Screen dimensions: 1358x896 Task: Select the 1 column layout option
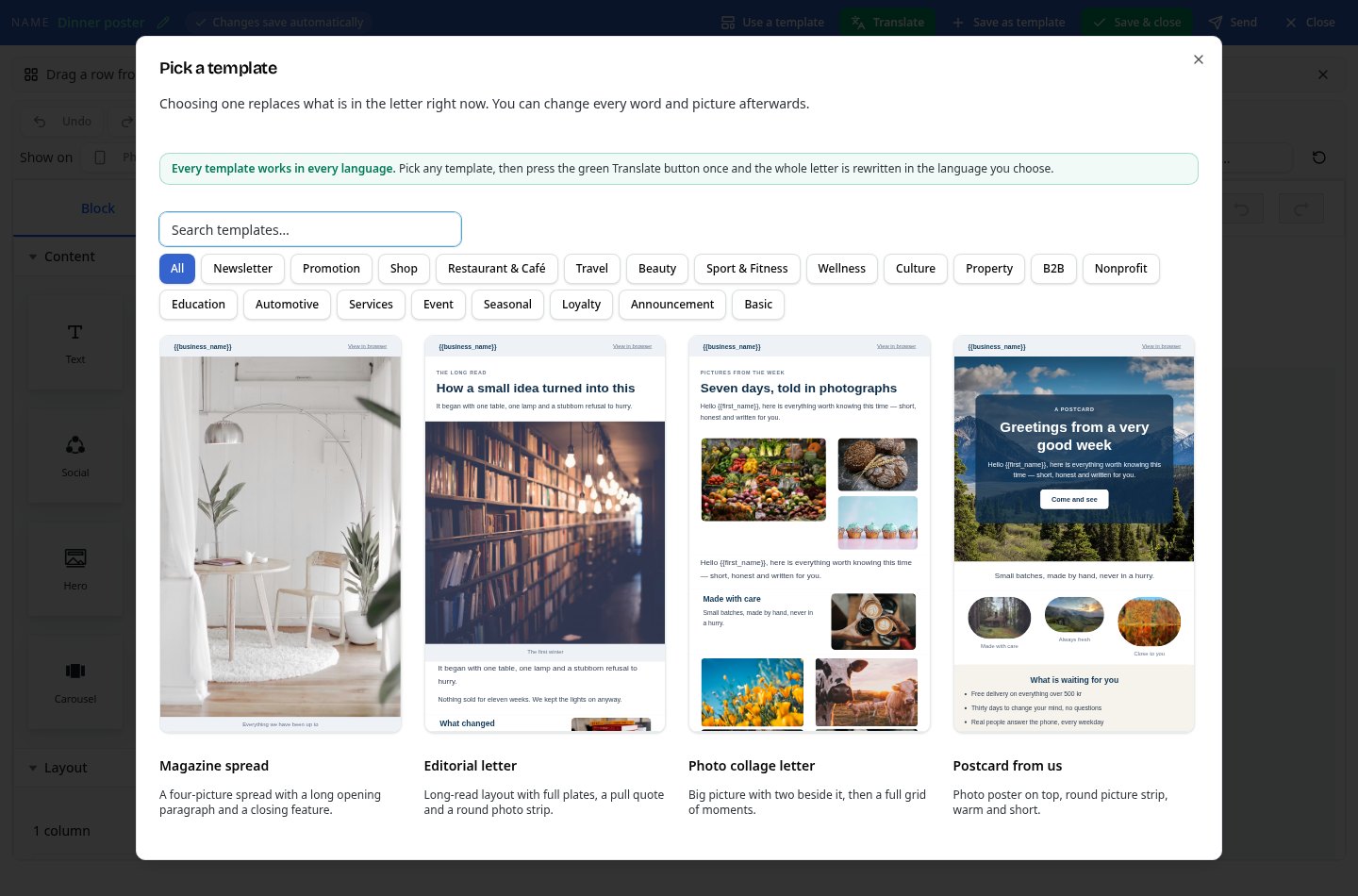62,831
